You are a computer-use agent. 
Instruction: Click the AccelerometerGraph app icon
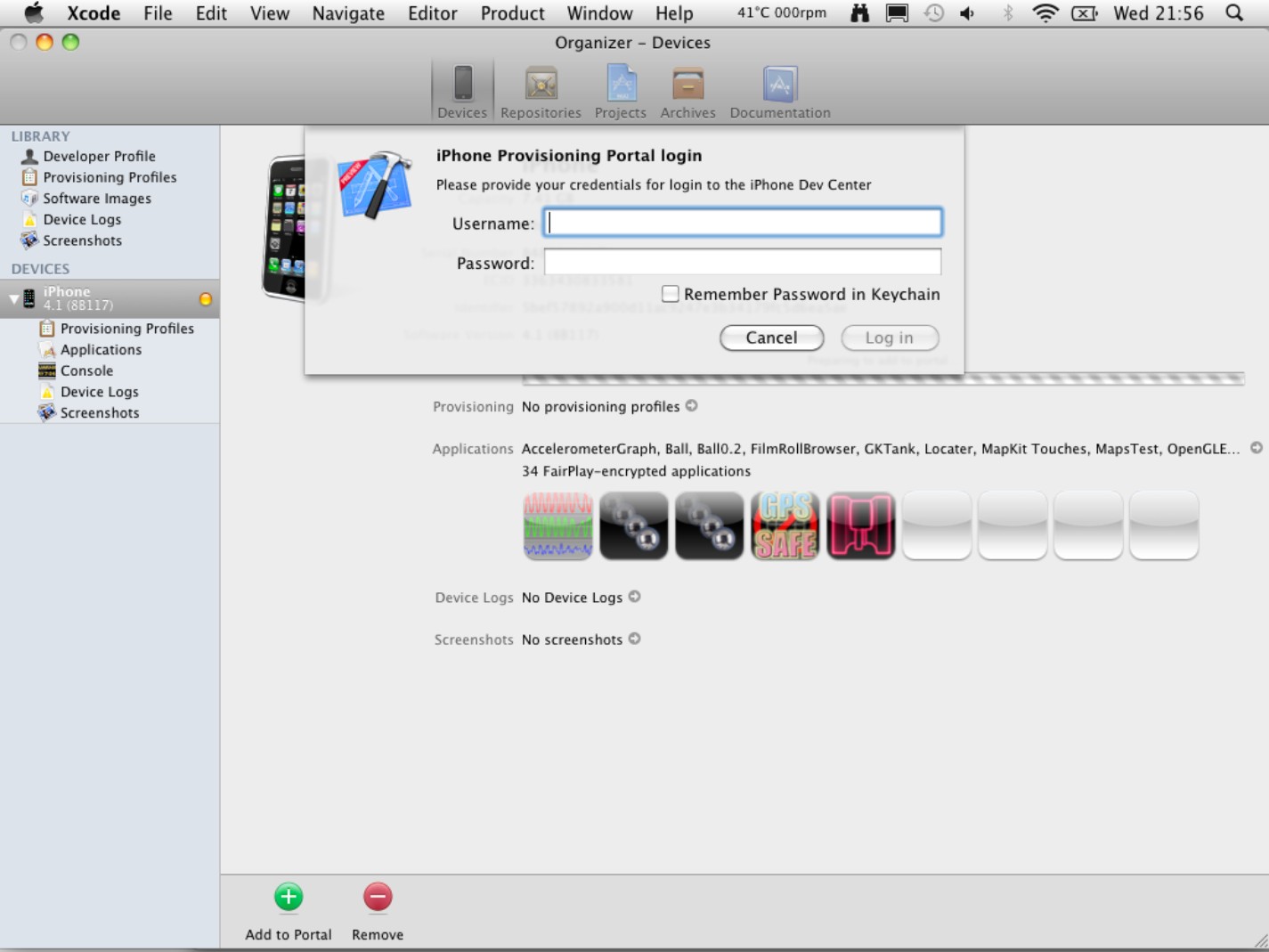point(557,526)
